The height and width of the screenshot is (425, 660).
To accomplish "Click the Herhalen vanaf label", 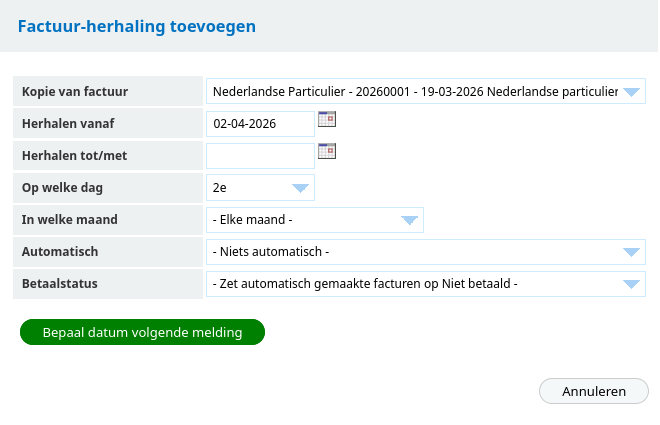I will click(69, 124).
